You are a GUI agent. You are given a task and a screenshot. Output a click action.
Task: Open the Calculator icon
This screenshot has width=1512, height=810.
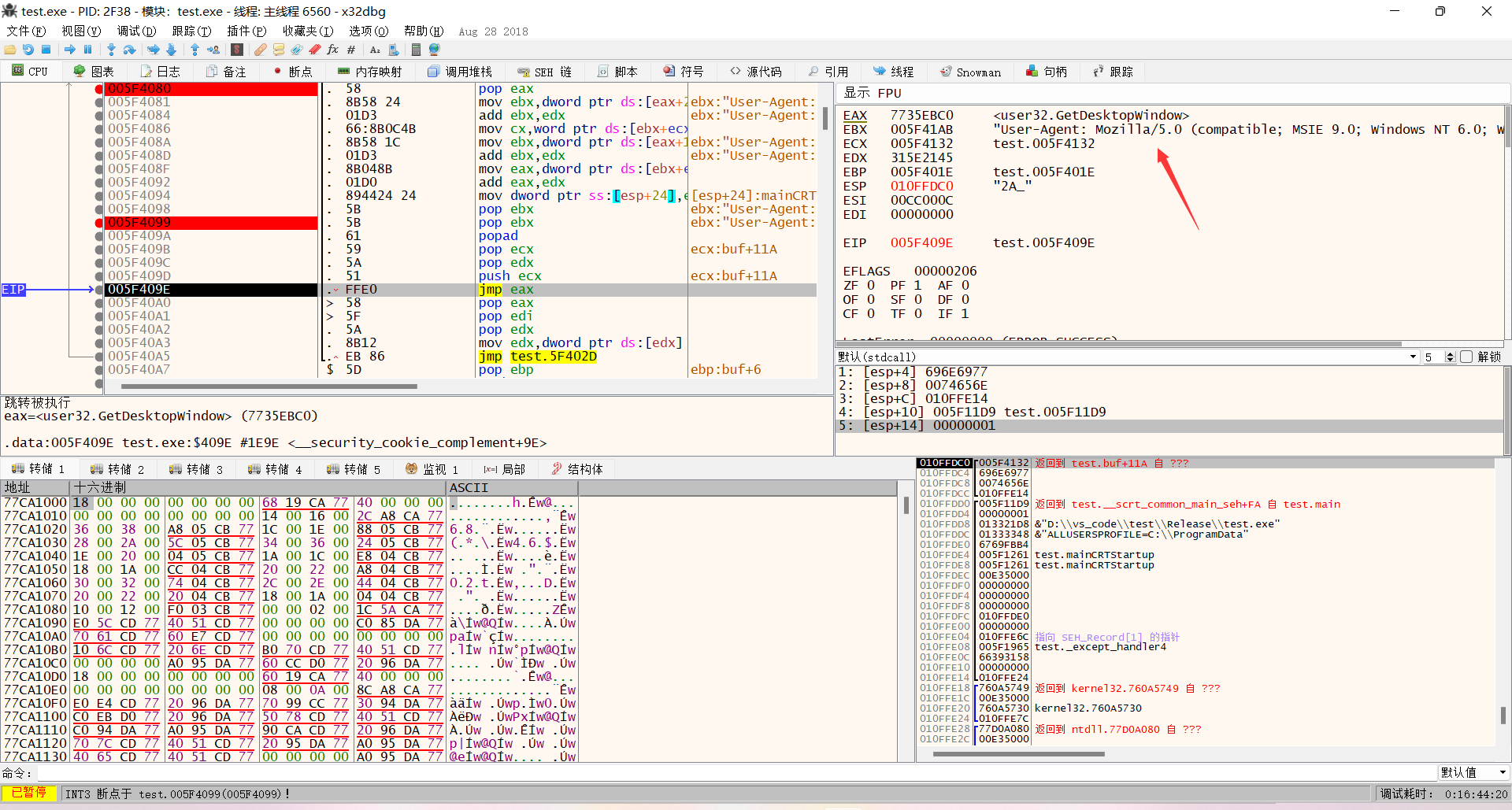(416, 50)
